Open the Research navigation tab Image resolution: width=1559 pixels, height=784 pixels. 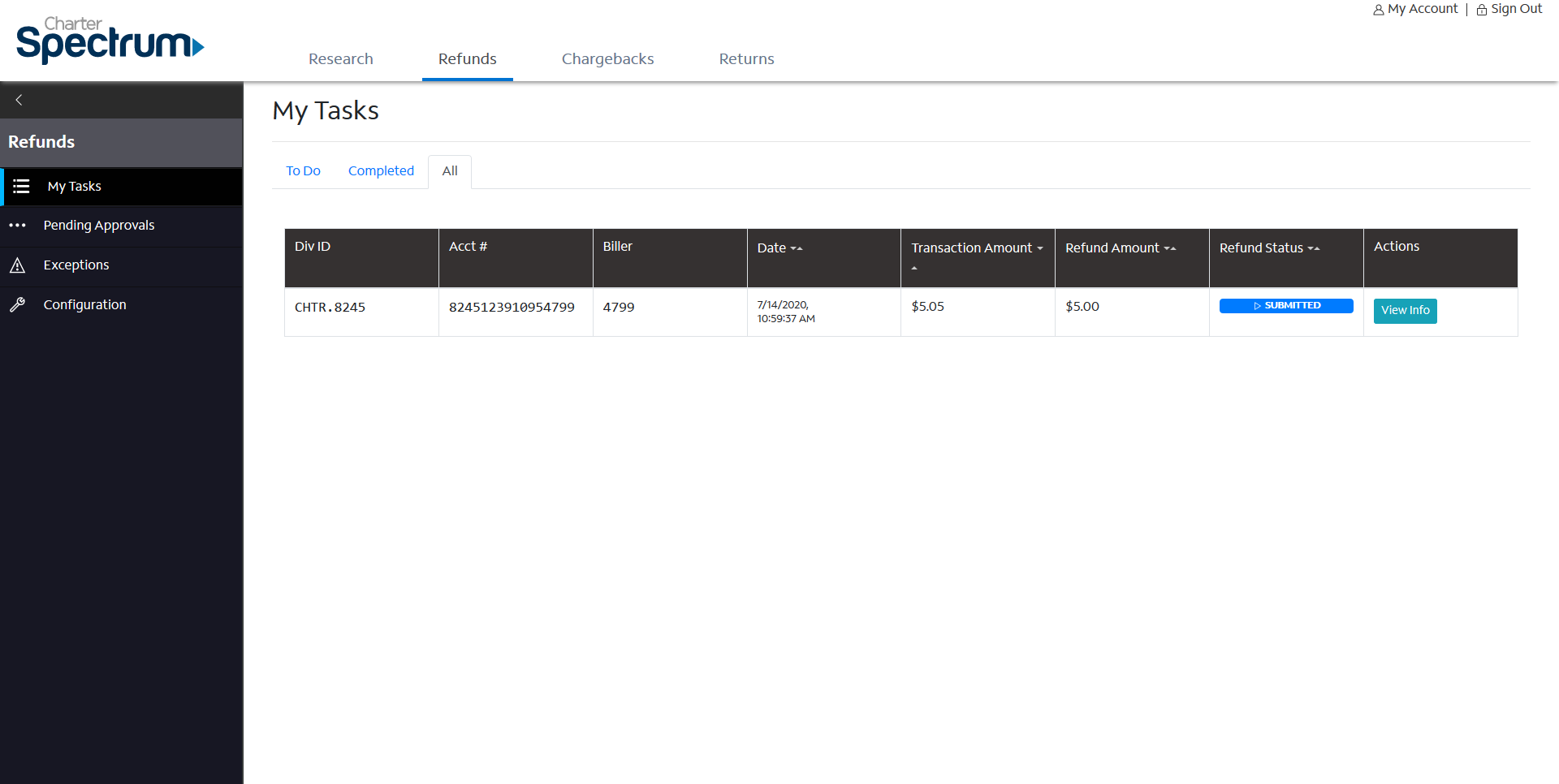click(x=340, y=59)
